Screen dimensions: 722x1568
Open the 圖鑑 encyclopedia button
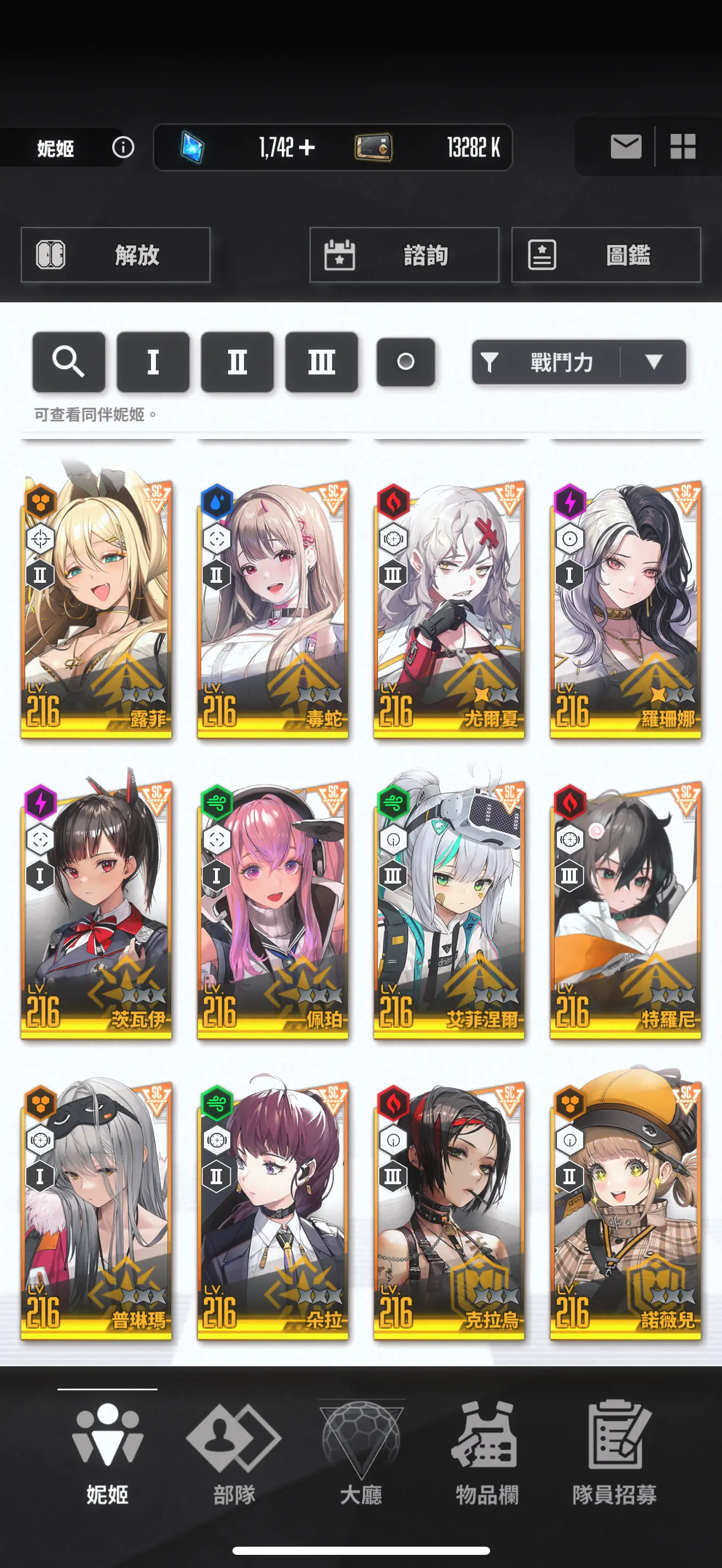[x=607, y=255]
